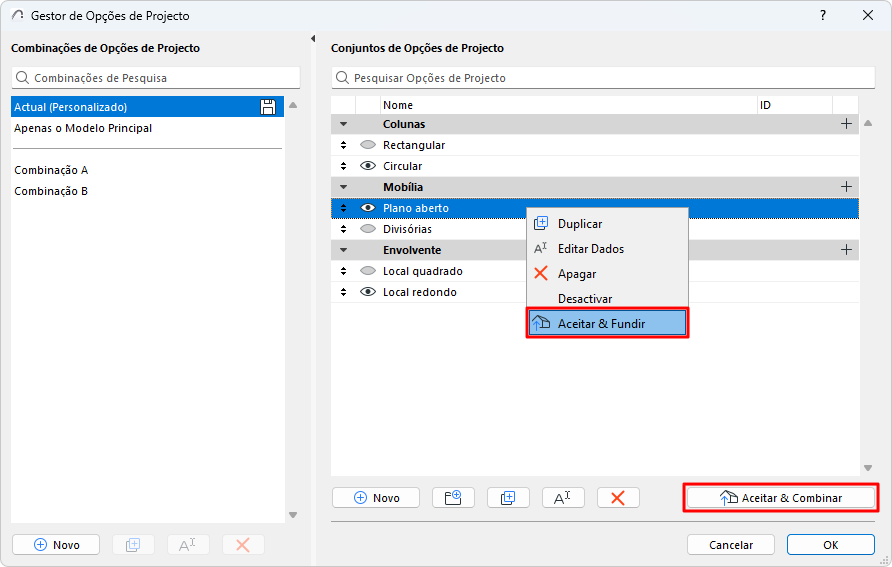
Task: Click the save icon on Actual (Personalizado)
Action: point(267,107)
